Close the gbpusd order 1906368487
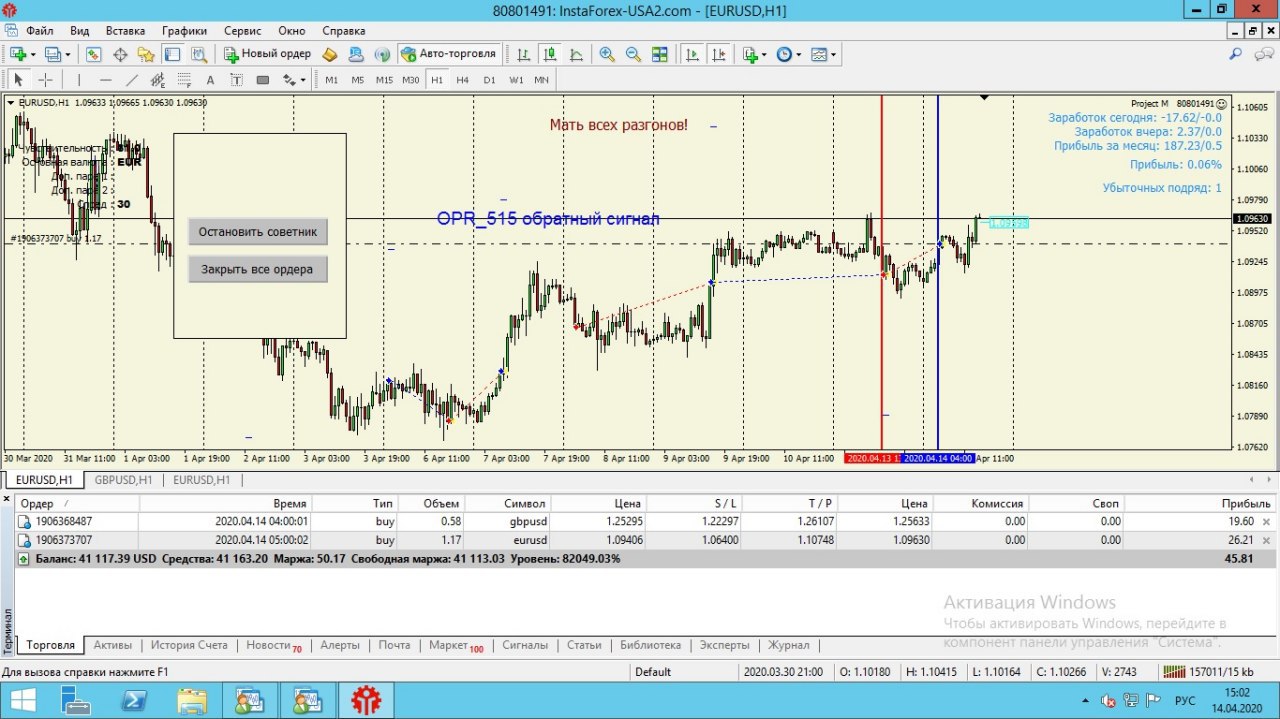 coord(1267,522)
